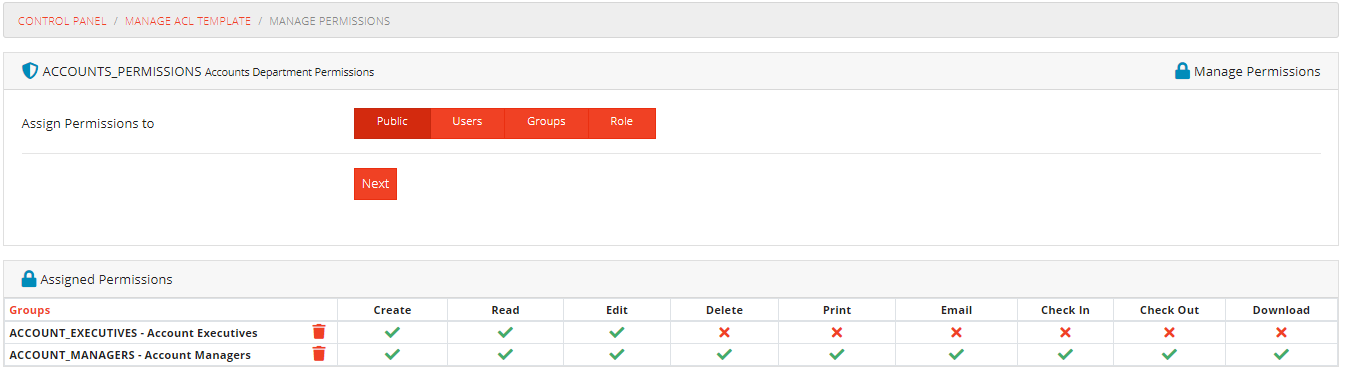The width and height of the screenshot is (1345, 376).
Task: Click Print cross for Account Executives
Action: (837, 332)
